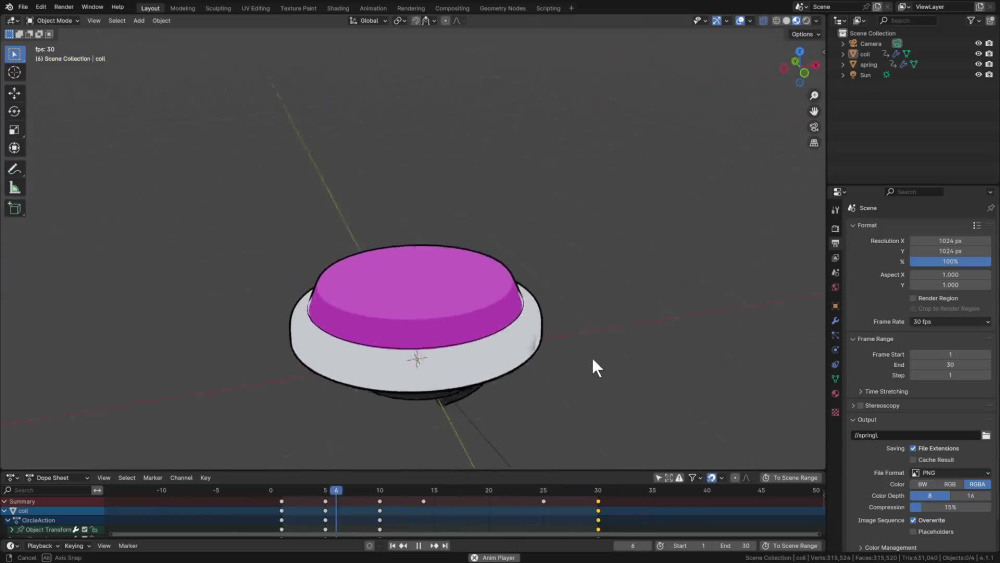Enable the Cache Result checkbox

coord(913,460)
